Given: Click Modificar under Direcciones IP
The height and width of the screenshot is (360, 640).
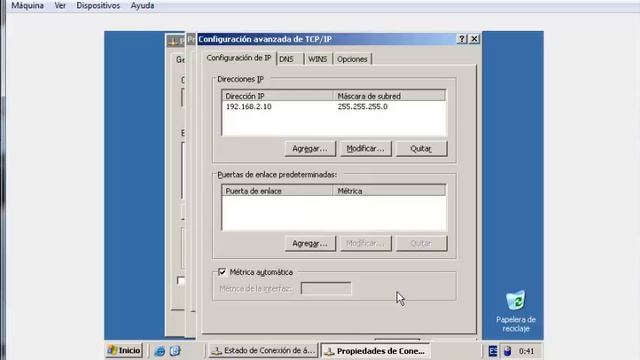Looking at the screenshot, I should 365,149.
